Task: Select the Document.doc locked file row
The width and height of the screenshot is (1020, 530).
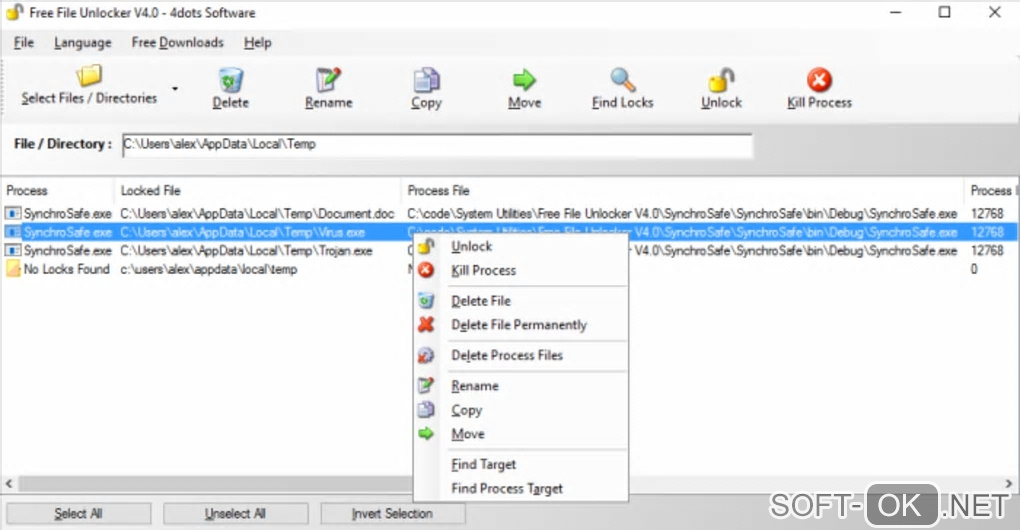Action: tap(510, 213)
